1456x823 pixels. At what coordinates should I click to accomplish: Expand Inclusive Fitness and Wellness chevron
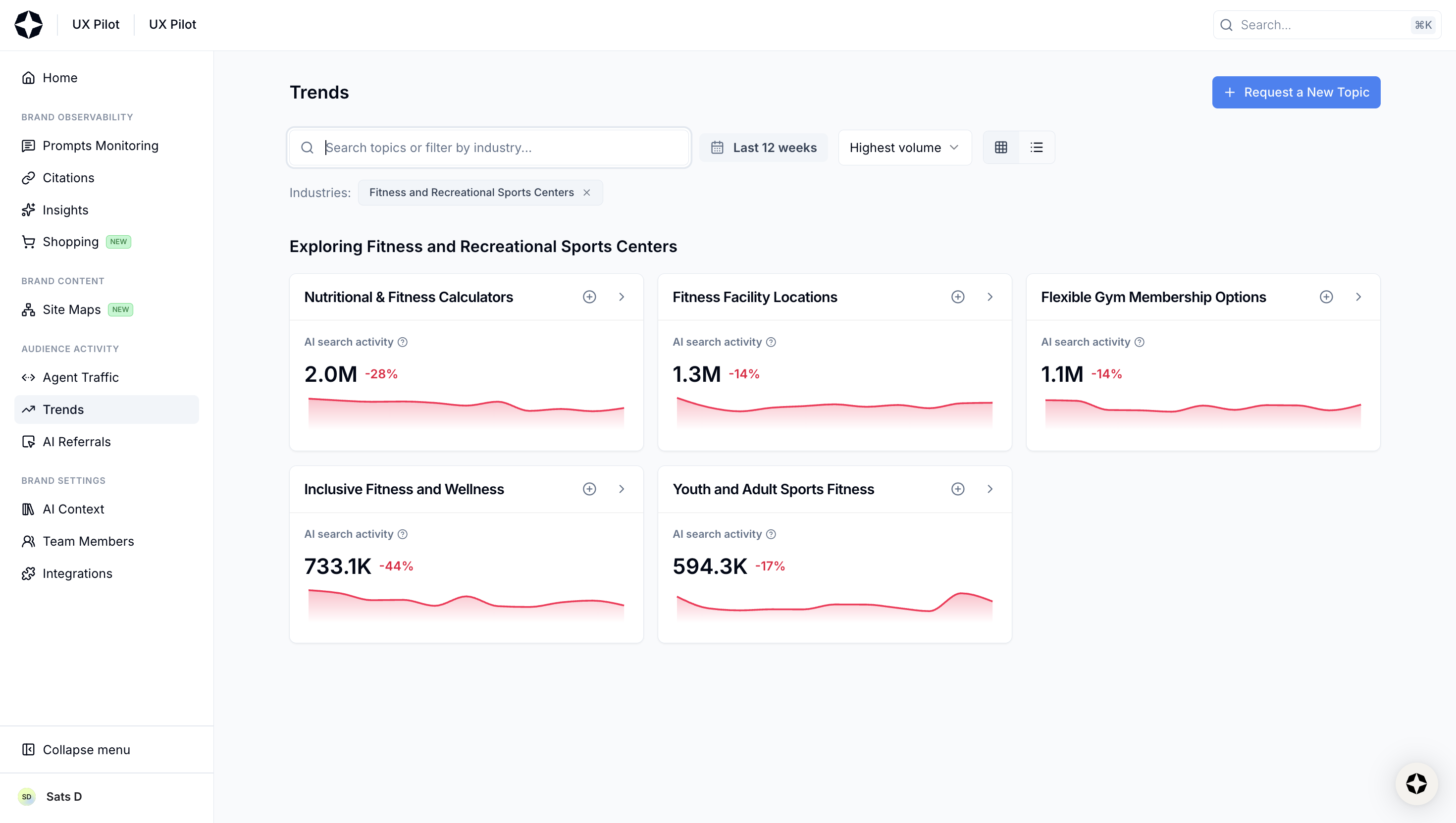[x=621, y=489]
